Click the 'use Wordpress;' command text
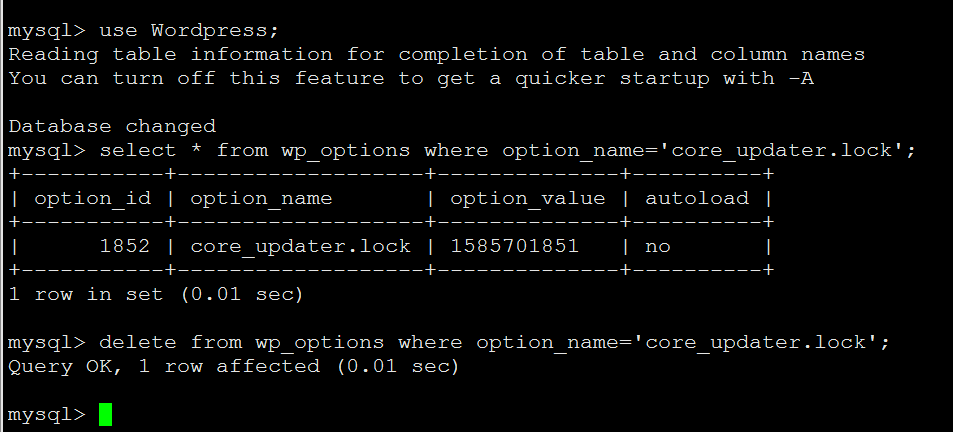 188,30
